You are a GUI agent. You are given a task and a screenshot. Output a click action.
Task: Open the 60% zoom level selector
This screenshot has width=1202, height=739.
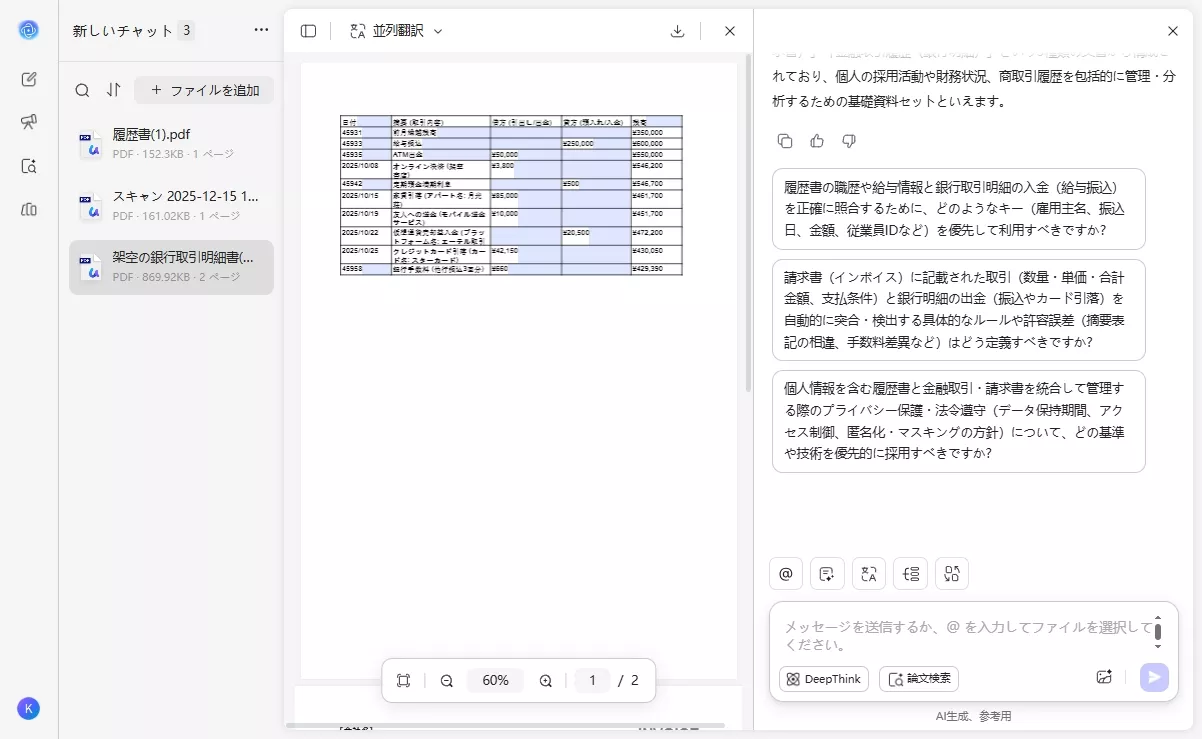[495, 680]
